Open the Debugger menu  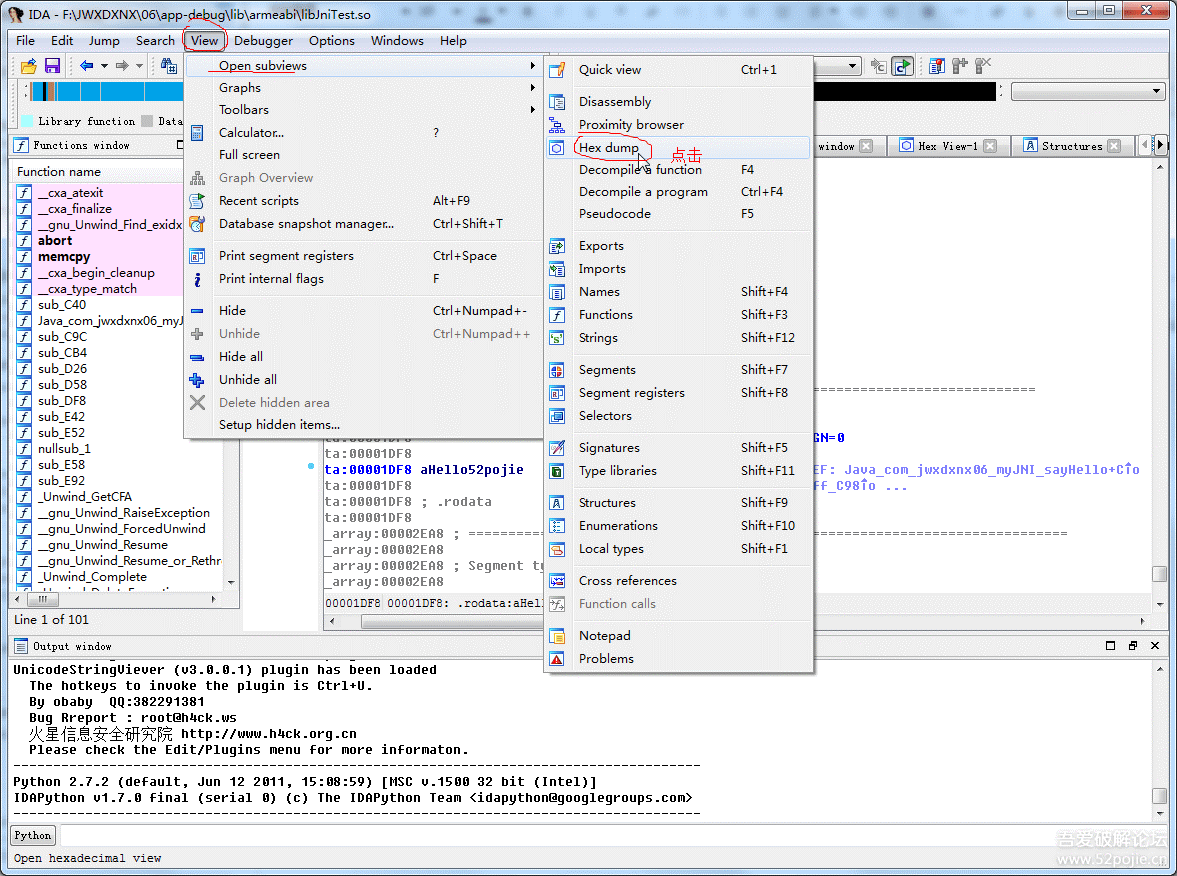point(263,41)
